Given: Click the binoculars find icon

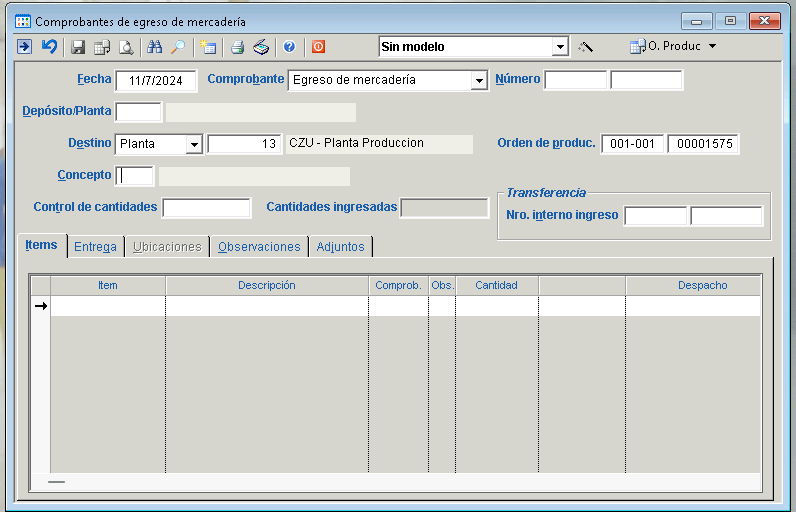Looking at the screenshot, I should coord(154,47).
